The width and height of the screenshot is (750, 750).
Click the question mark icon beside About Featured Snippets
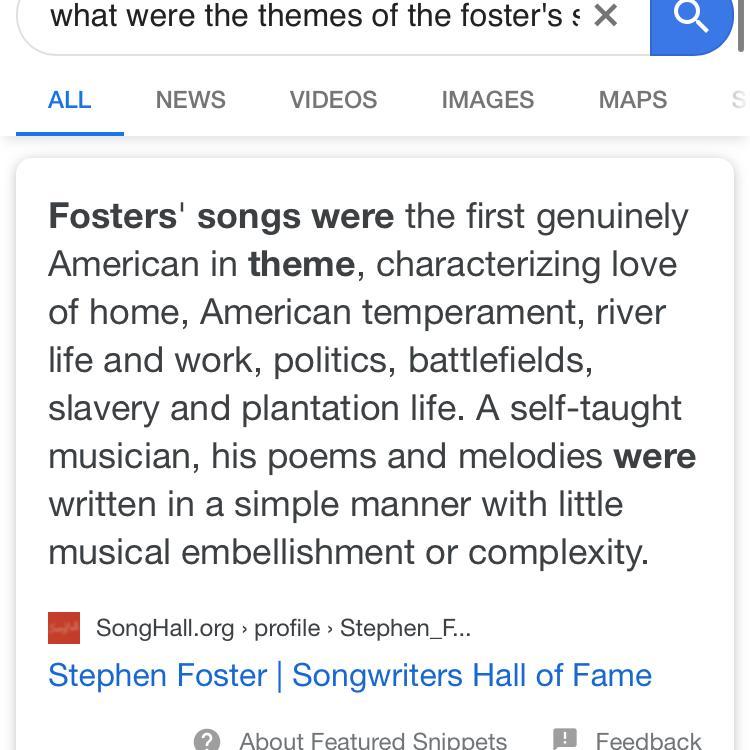click(x=207, y=740)
